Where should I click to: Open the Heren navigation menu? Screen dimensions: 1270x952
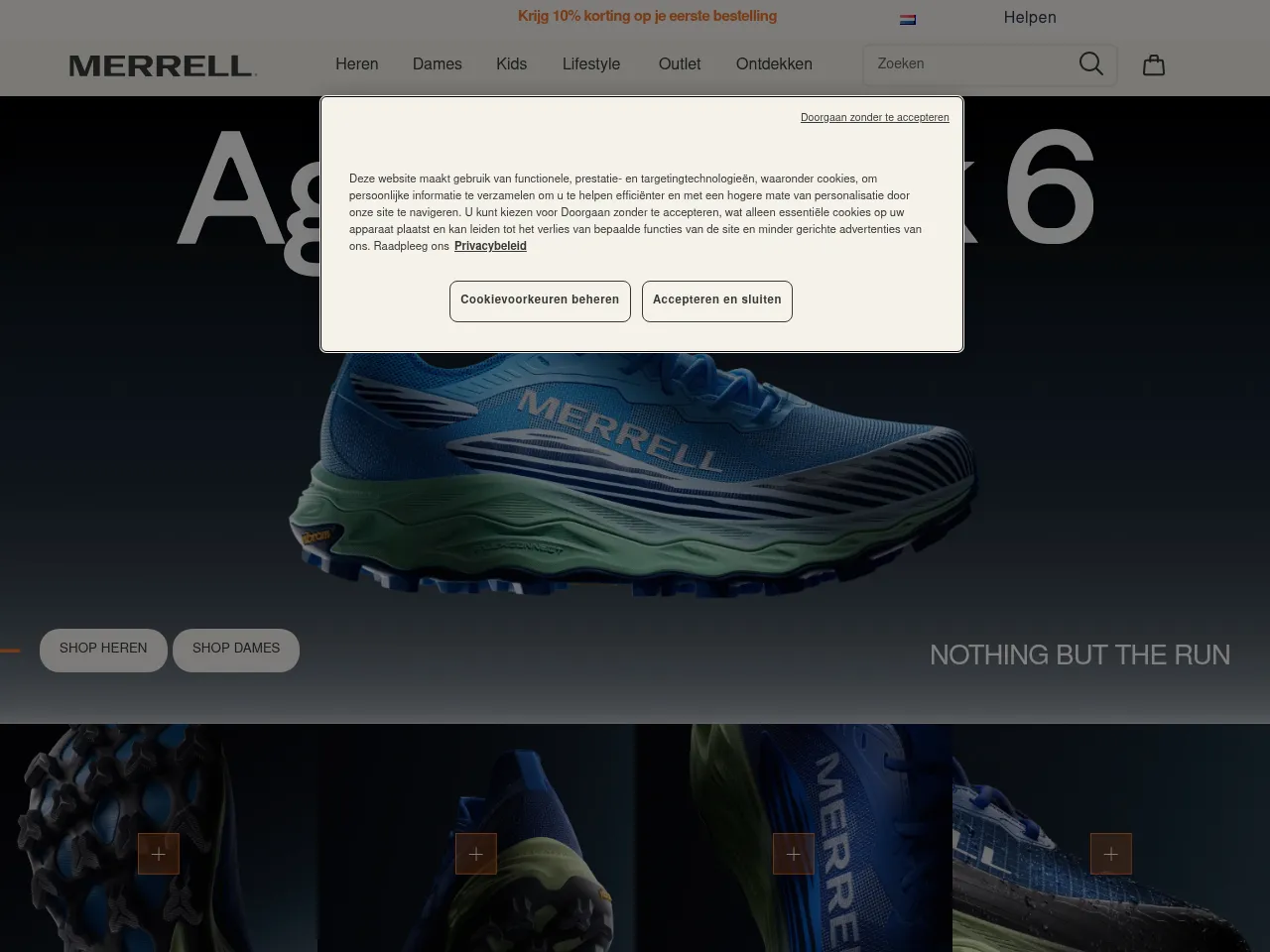[x=356, y=63]
